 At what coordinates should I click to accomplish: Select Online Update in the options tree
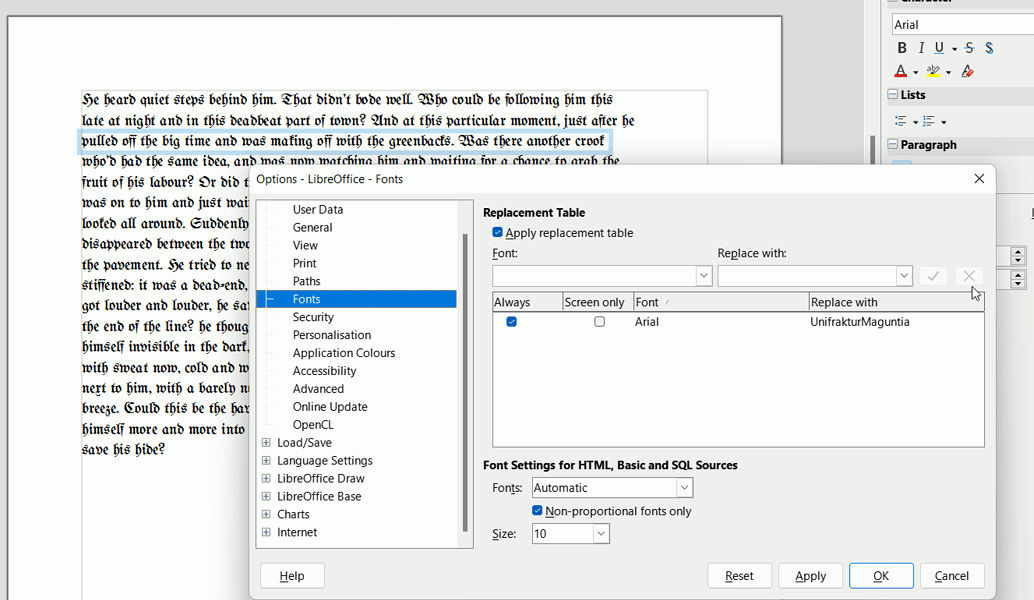[330, 407]
